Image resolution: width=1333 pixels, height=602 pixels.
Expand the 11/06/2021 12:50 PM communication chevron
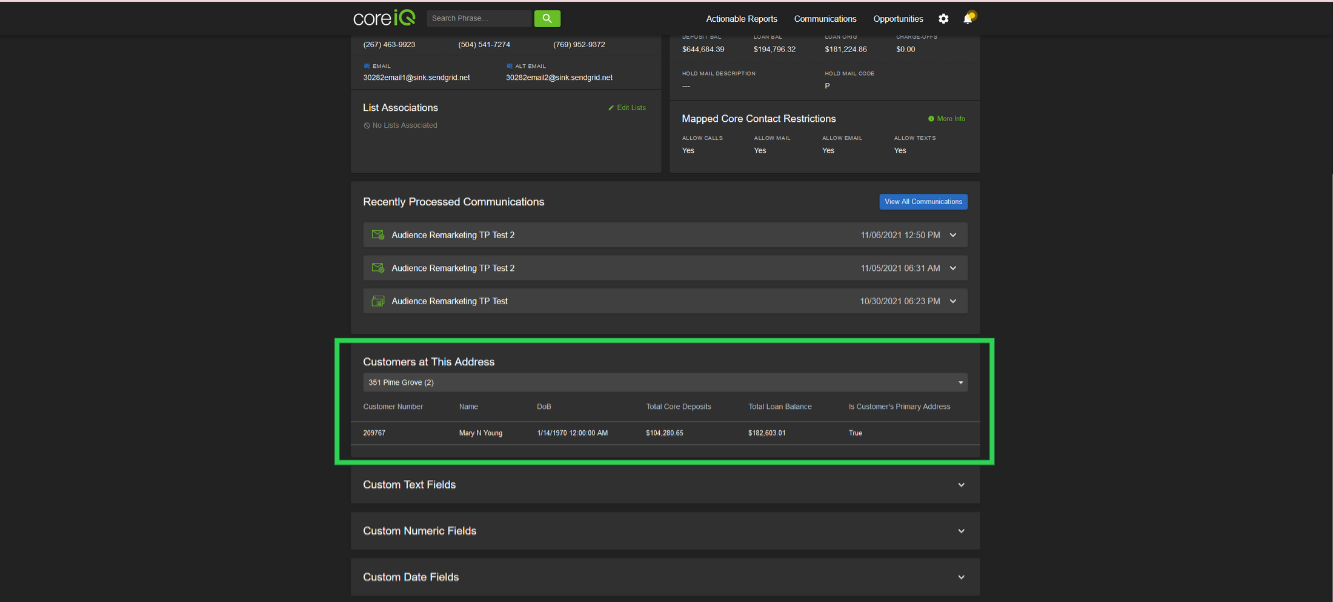coord(953,235)
